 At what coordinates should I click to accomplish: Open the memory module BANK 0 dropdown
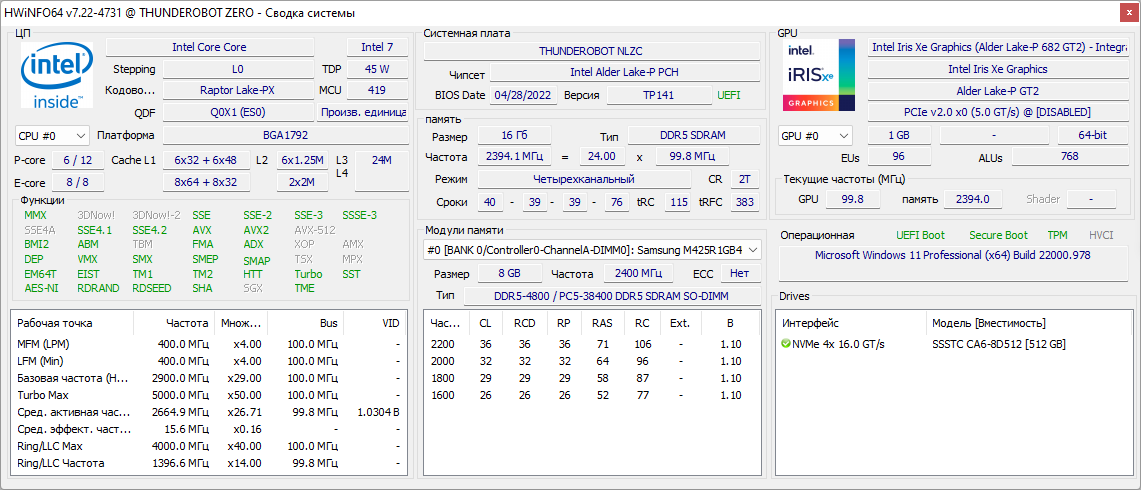(x=592, y=250)
